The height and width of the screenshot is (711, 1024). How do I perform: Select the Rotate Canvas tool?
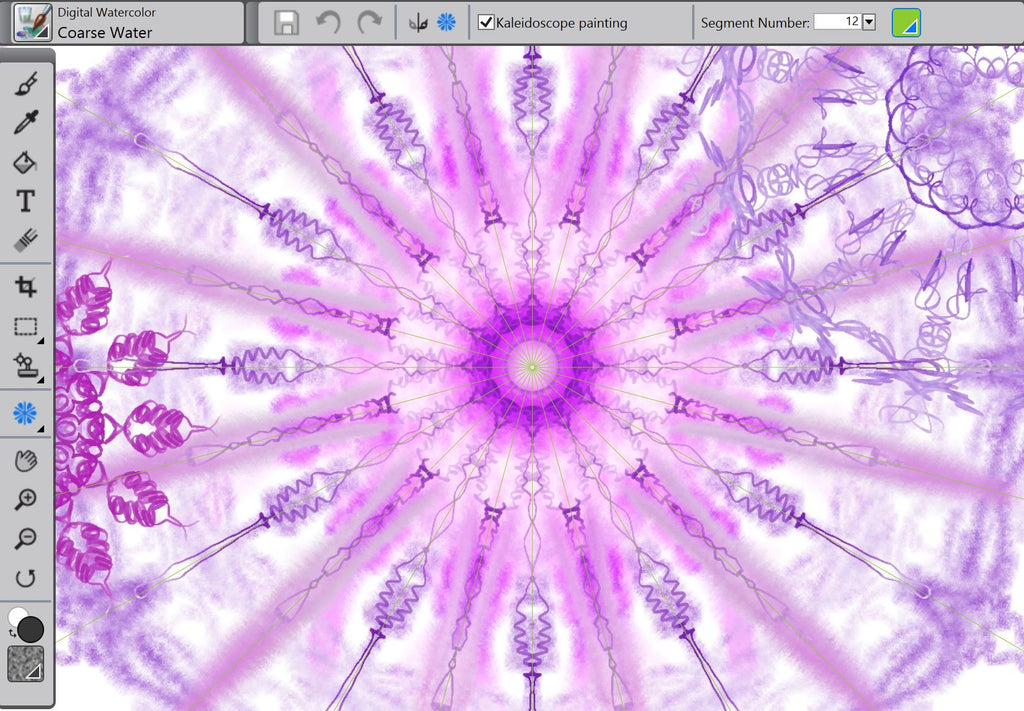(26, 578)
